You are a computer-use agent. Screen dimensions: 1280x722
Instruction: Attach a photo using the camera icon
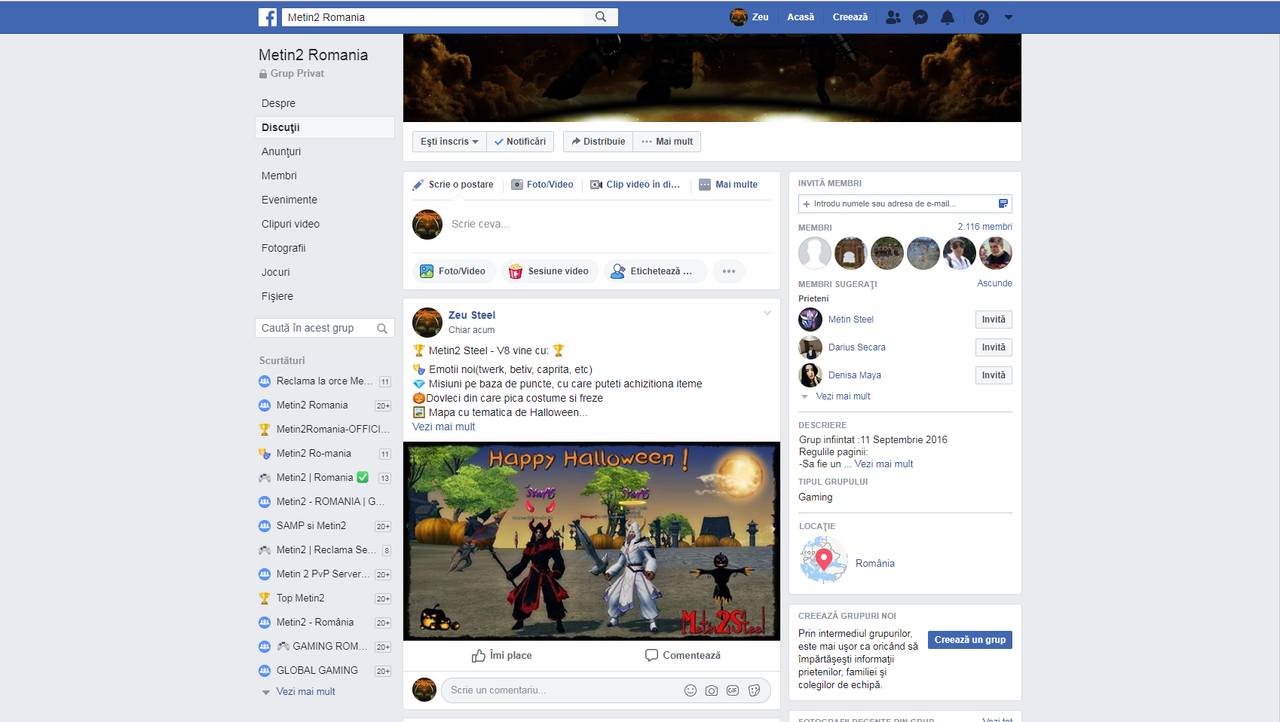pos(711,690)
